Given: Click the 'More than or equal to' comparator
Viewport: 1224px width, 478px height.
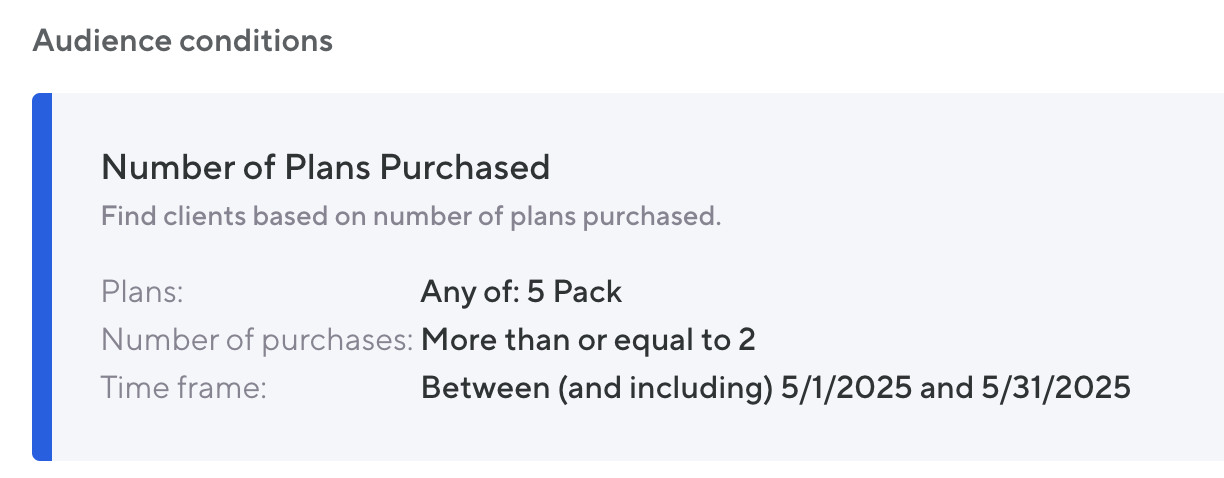Looking at the screenshot, I should (x=577, y=340).
